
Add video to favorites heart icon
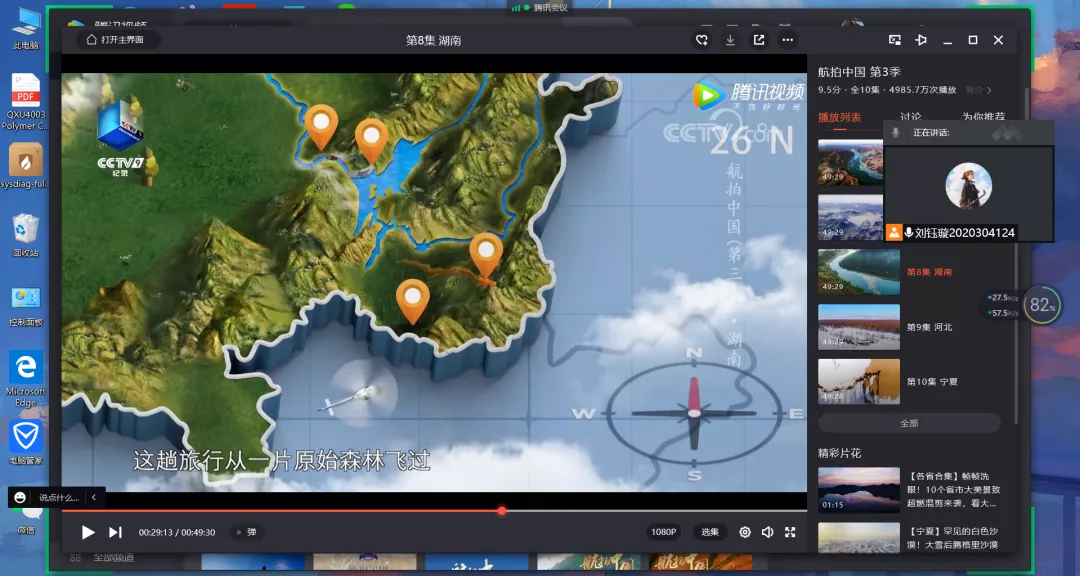coord(701,40)
